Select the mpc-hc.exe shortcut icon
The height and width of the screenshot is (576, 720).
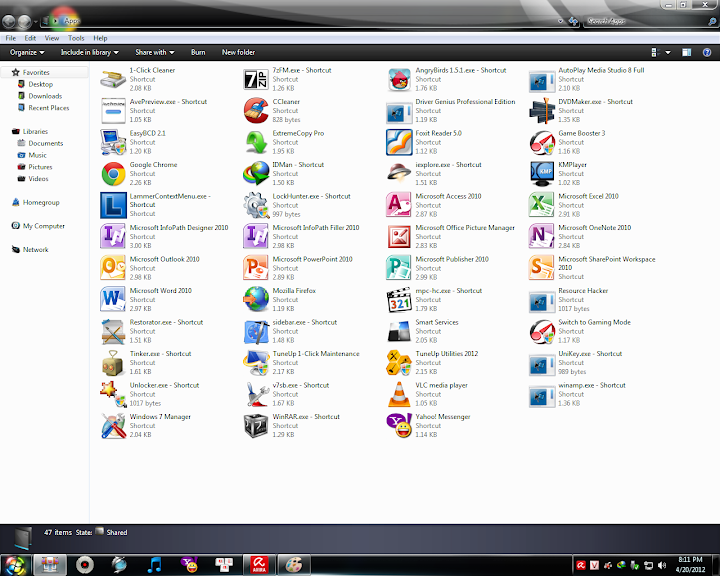(399, 299)
